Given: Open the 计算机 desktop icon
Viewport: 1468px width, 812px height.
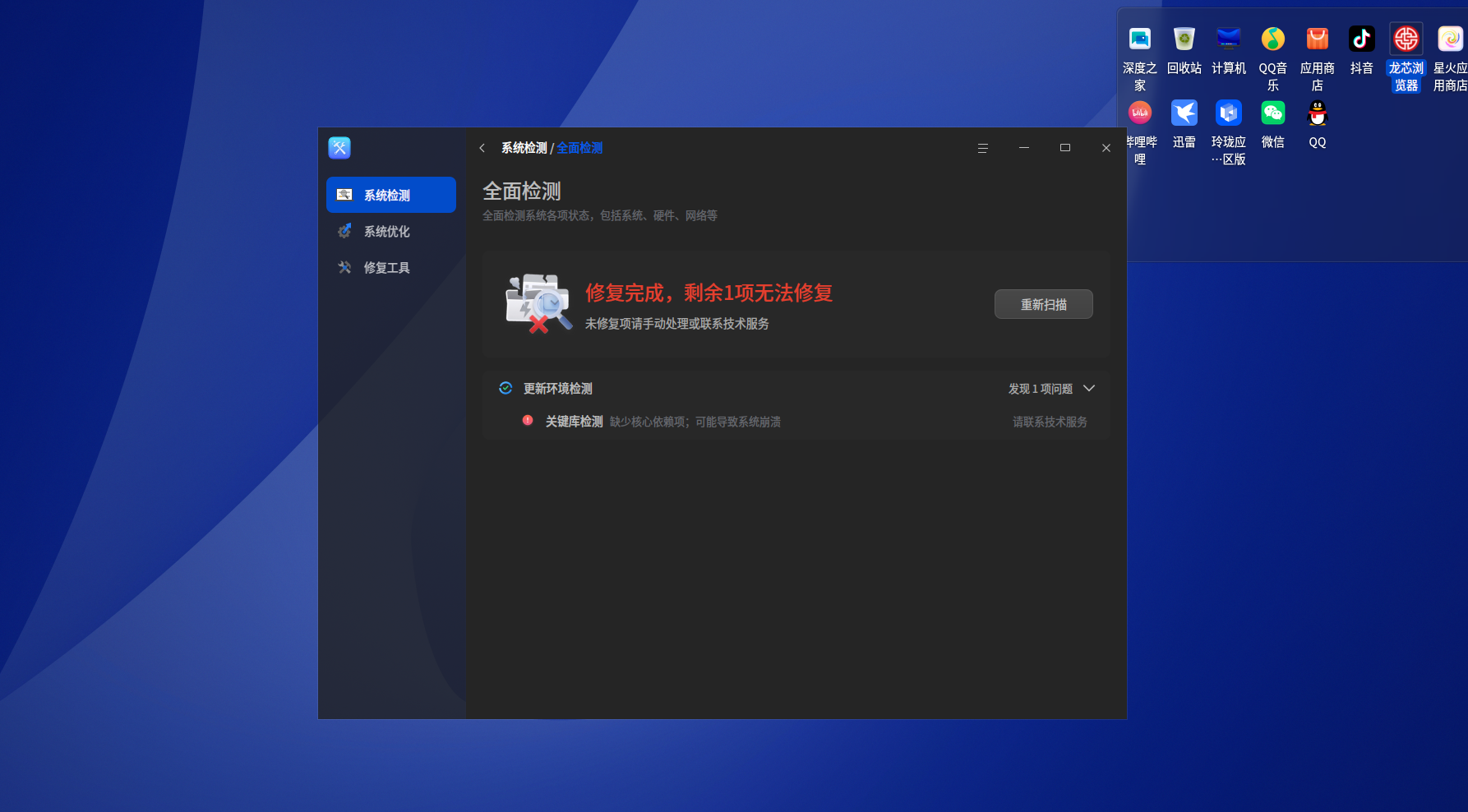Looking at the screenshot, I should coord(1229,39).
